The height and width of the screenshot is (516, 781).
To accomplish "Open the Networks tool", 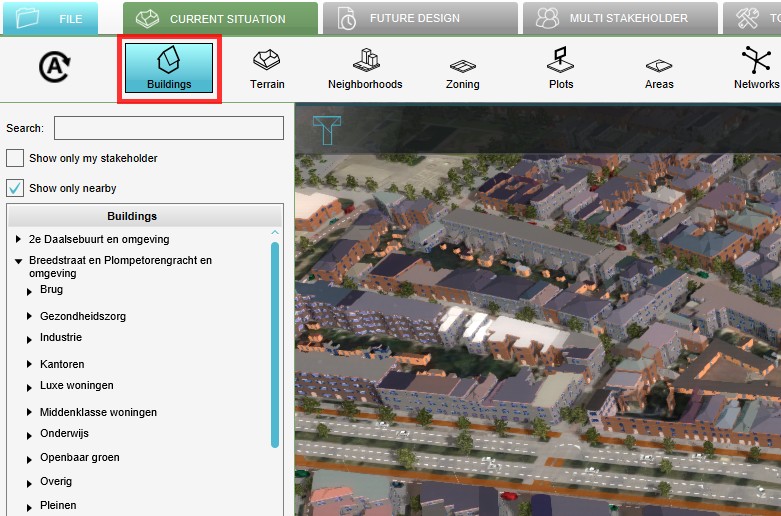I will 756,68.
